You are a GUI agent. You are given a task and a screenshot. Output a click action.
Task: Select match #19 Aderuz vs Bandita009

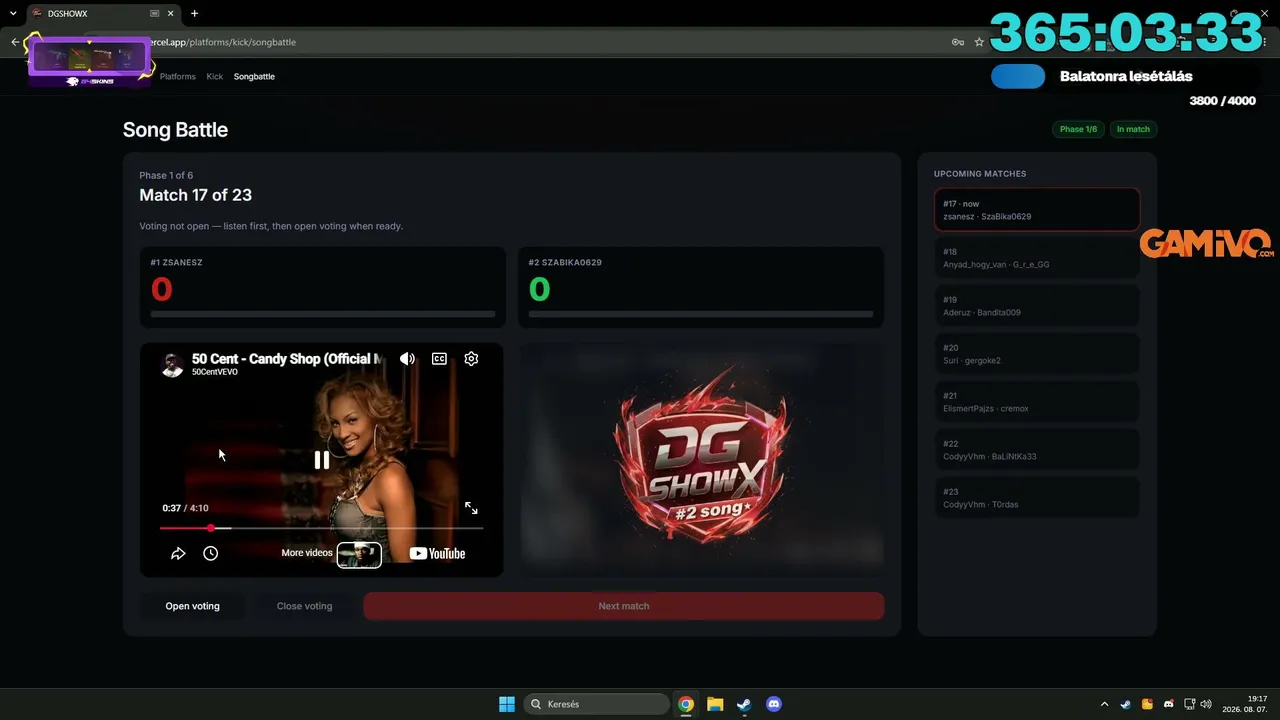tap(1037, 306)
